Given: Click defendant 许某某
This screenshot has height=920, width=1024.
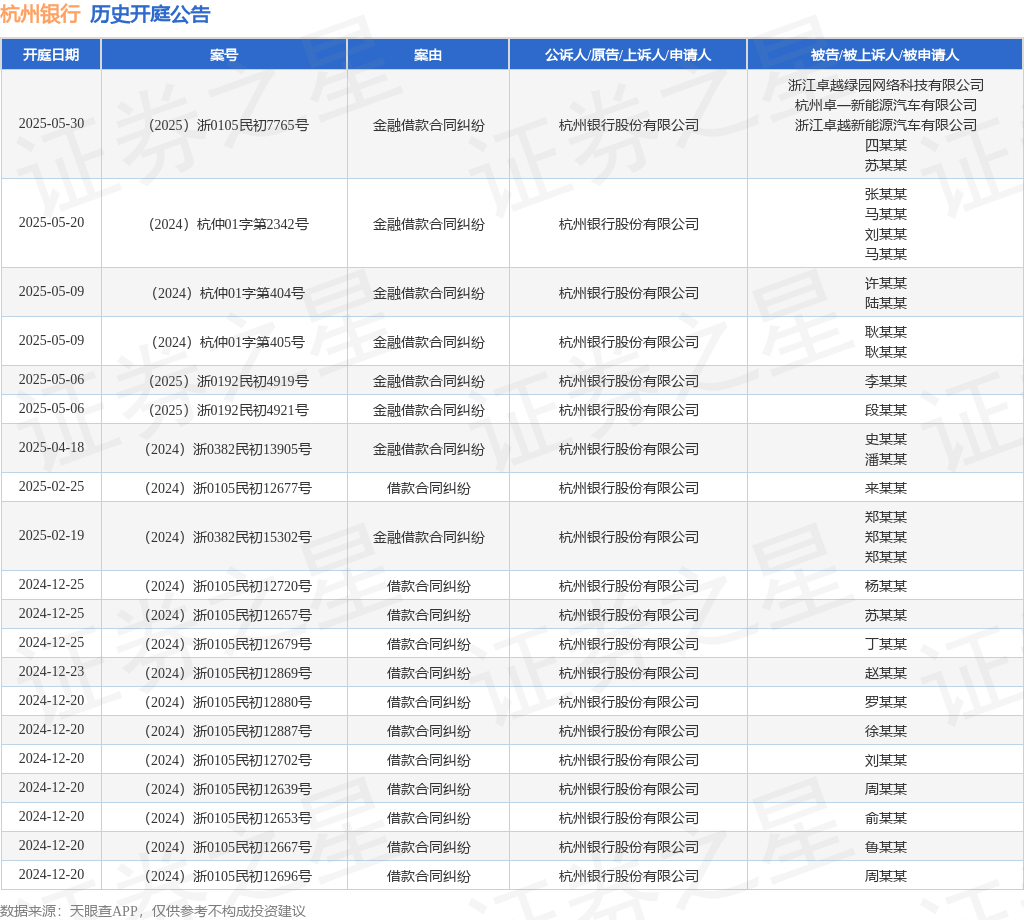Looking at the screenshot, I should (886, 283).
